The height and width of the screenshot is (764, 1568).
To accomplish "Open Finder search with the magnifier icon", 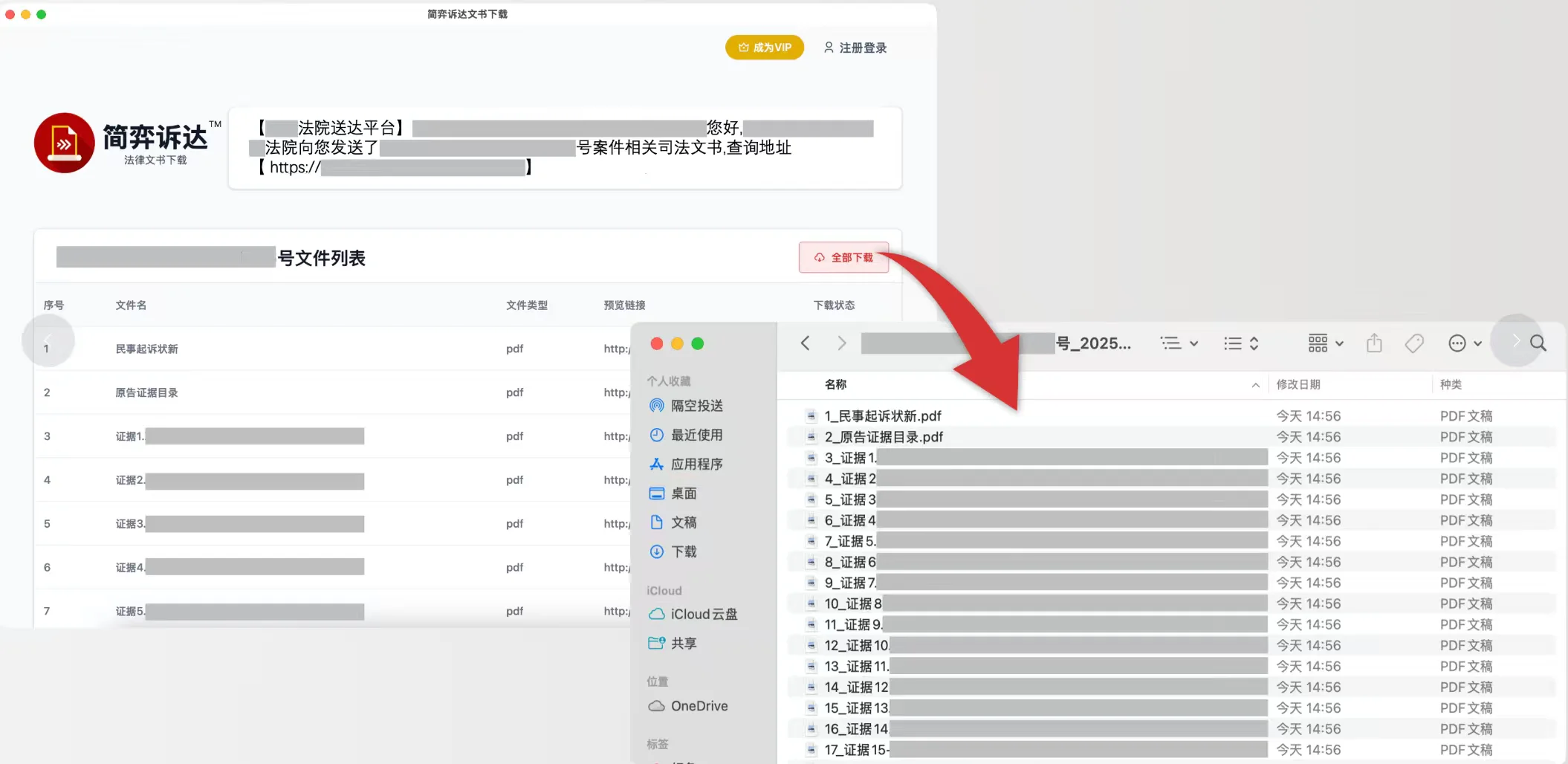I will click(x=1538, y=343).
